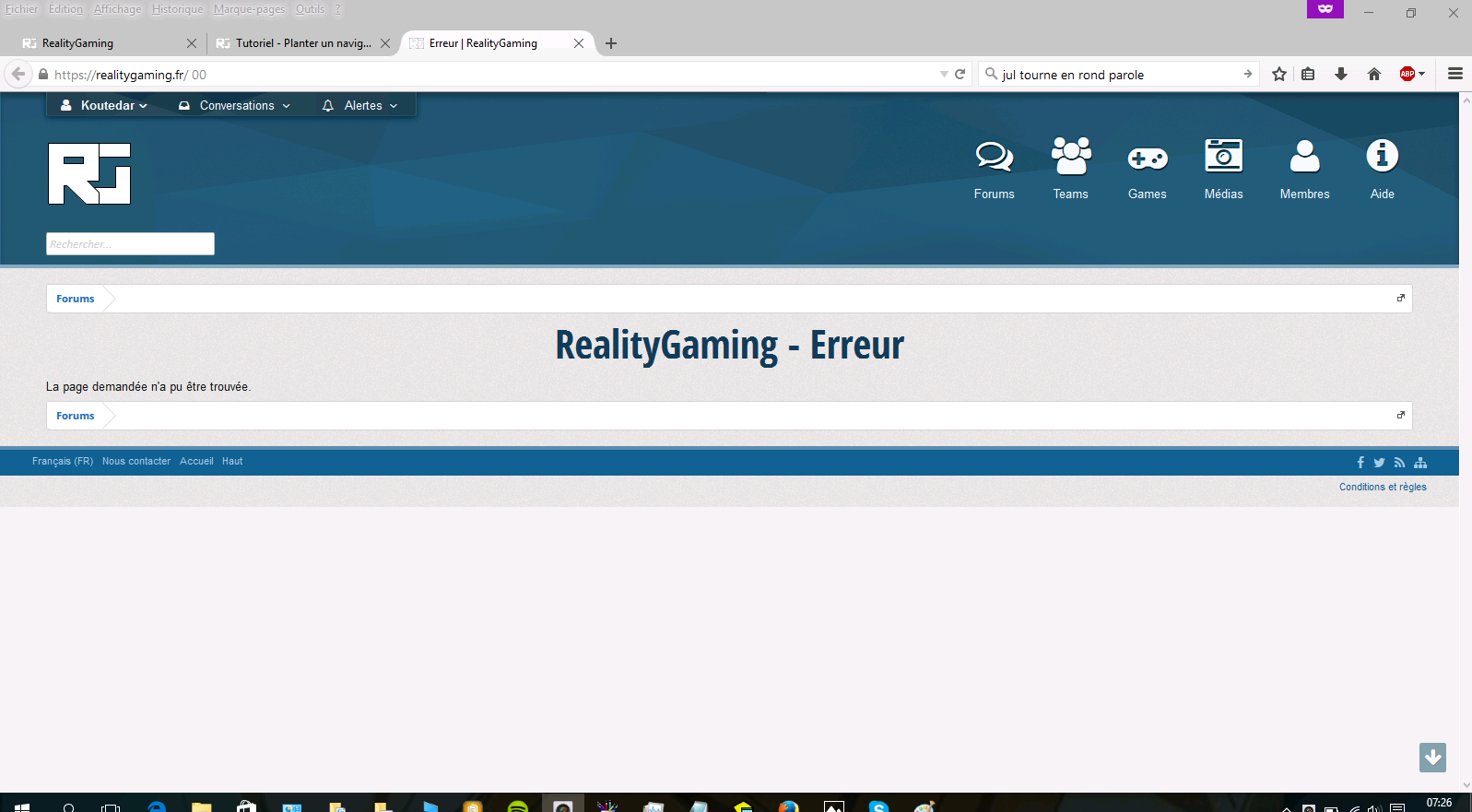Open the Edition menu
This screenshot has width=1472, height=812.
click(x=65, y=9)
